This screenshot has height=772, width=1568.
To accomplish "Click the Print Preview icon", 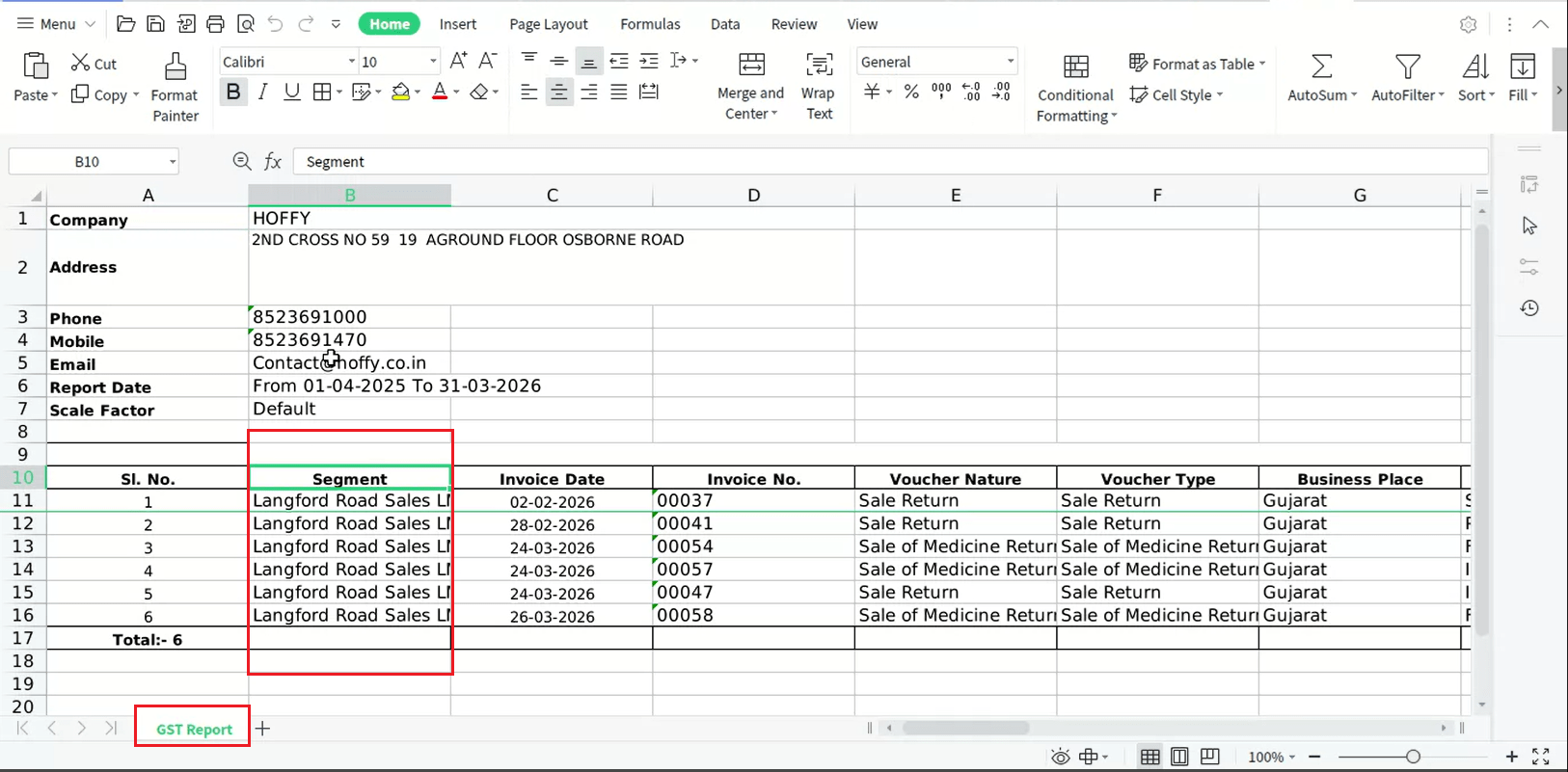I will 246,24.
